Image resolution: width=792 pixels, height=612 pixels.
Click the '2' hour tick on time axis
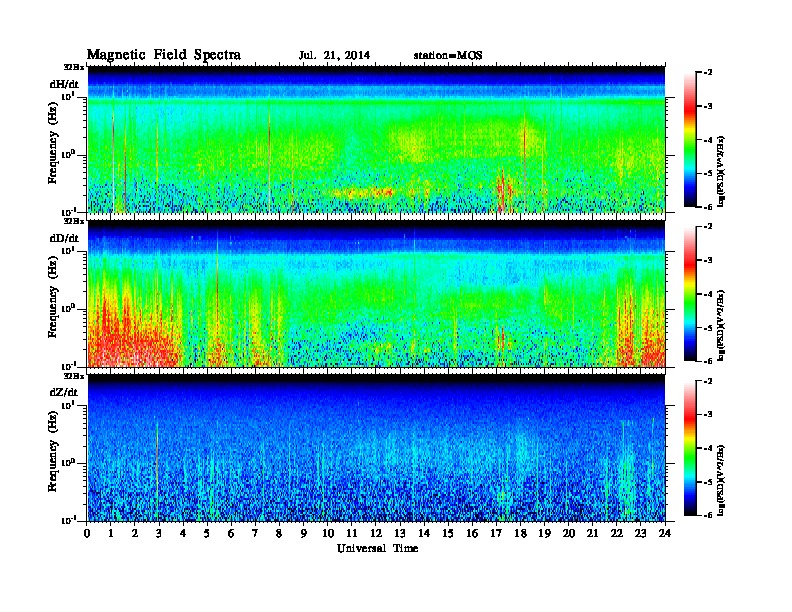point(135,534)
